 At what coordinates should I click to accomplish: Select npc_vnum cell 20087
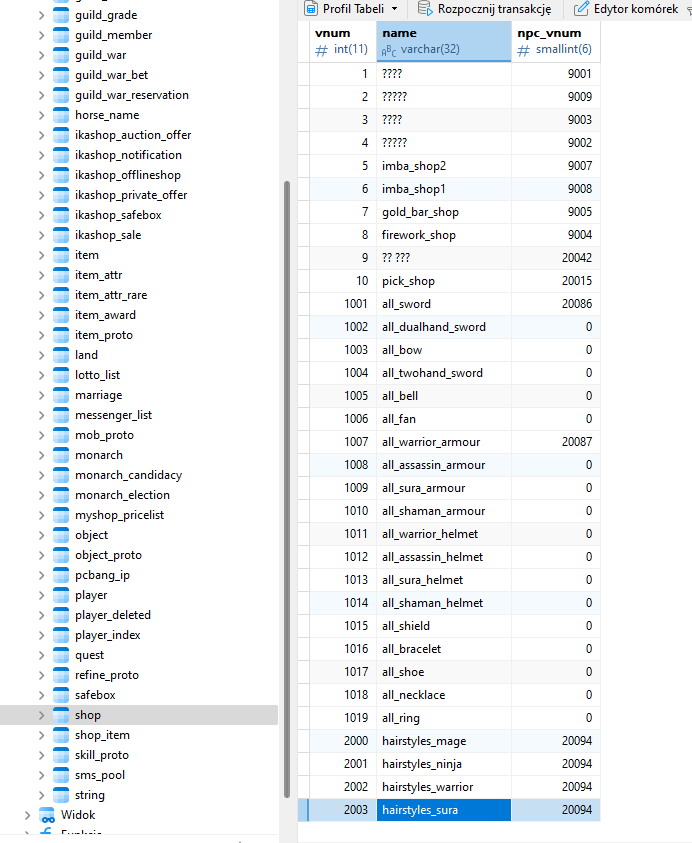click(555, 442)
